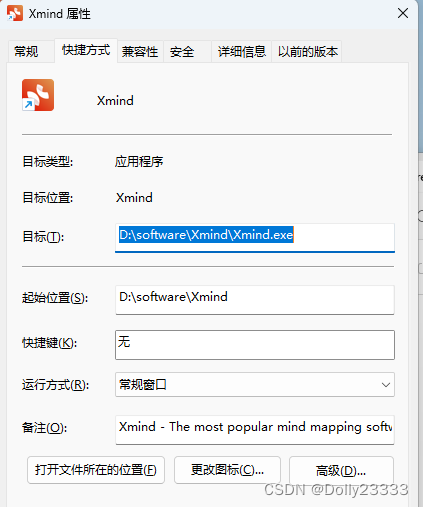Screen dimensions: 423x507
Task: Select the 快捷方式 tab
Action: (x=86, y=50)
